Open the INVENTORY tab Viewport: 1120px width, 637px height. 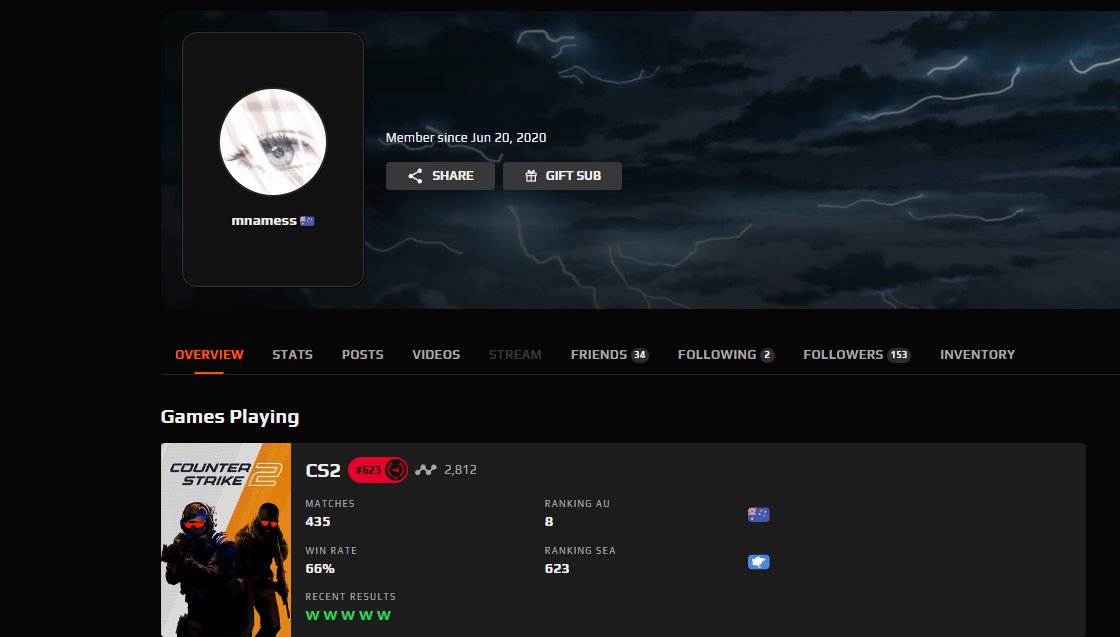click(977, 354)
